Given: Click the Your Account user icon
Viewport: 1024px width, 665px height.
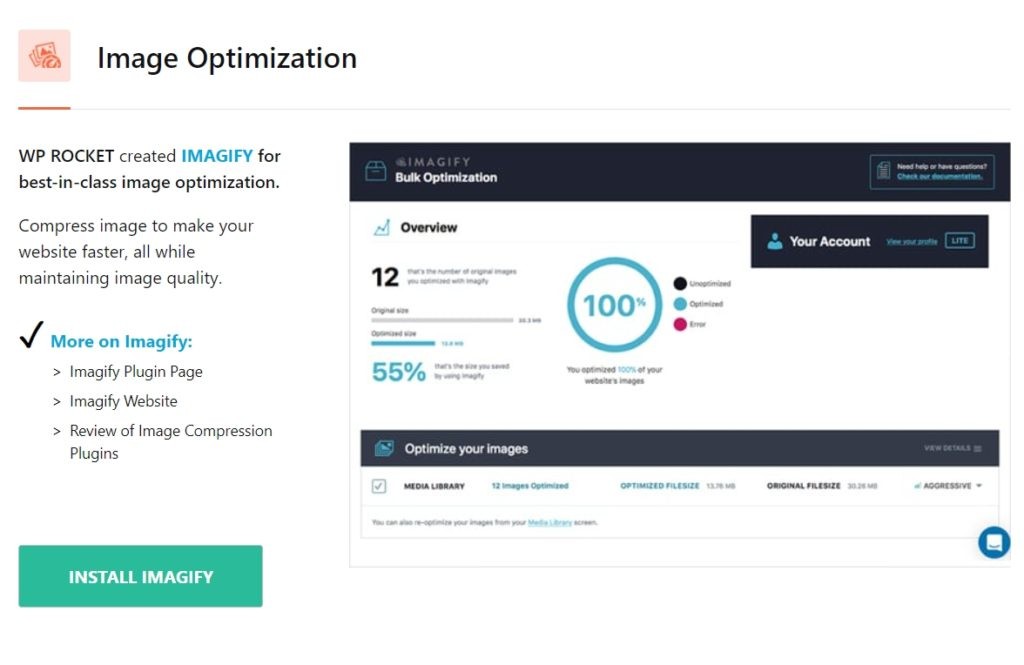Looking at the screenshot, I should tap(775, 241).
